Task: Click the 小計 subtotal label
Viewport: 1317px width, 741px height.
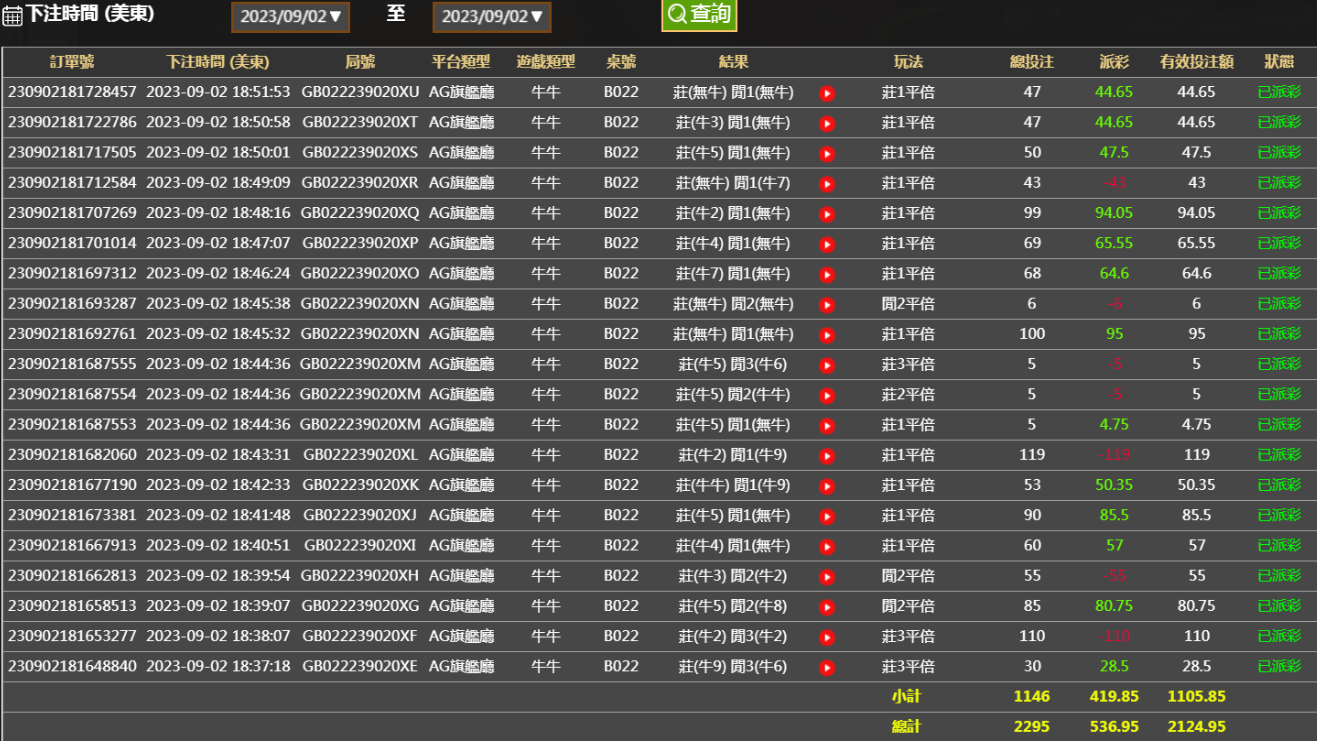Action: (906, 696)
